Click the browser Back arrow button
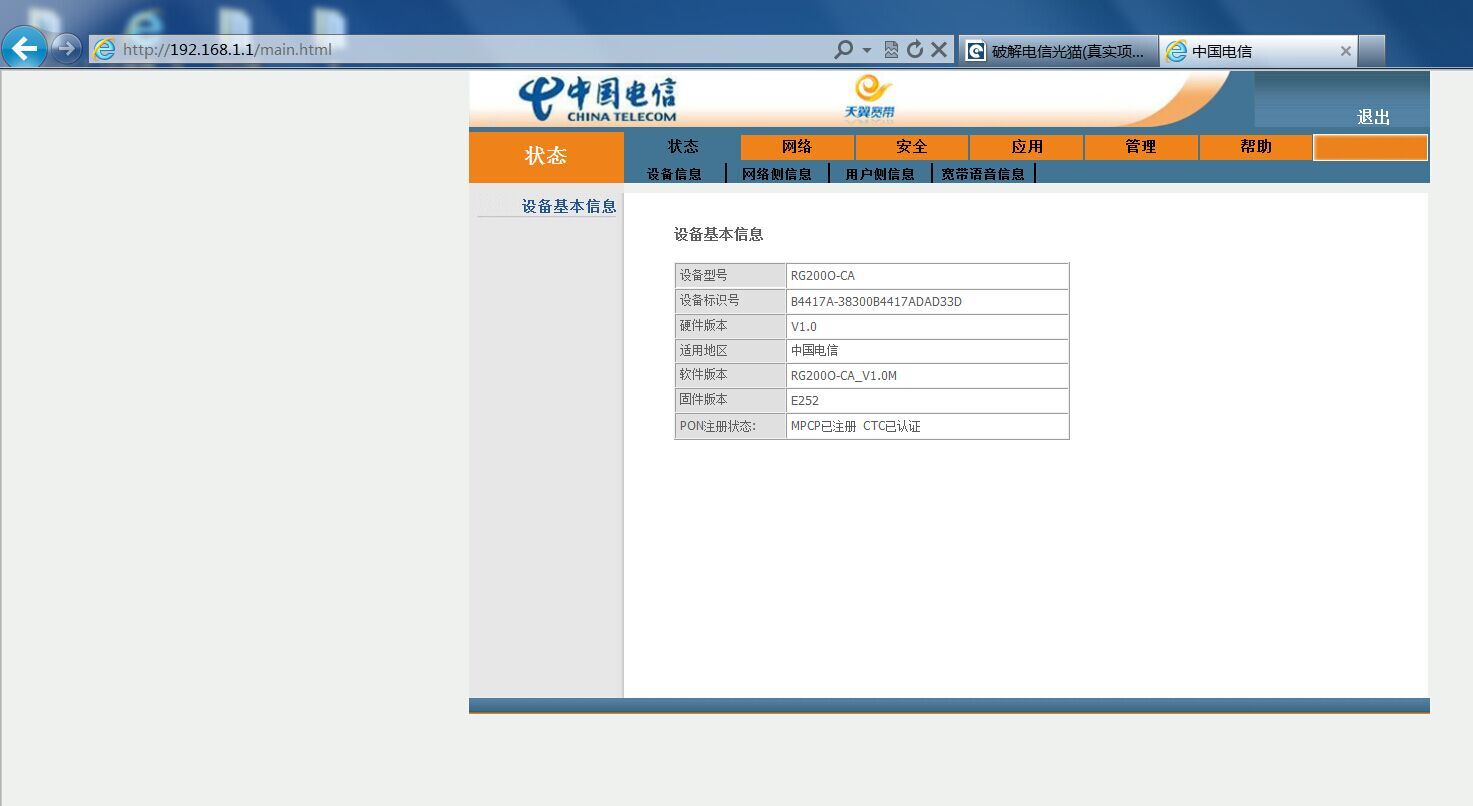The image size is (1473, 806). (x=24, y=47)
